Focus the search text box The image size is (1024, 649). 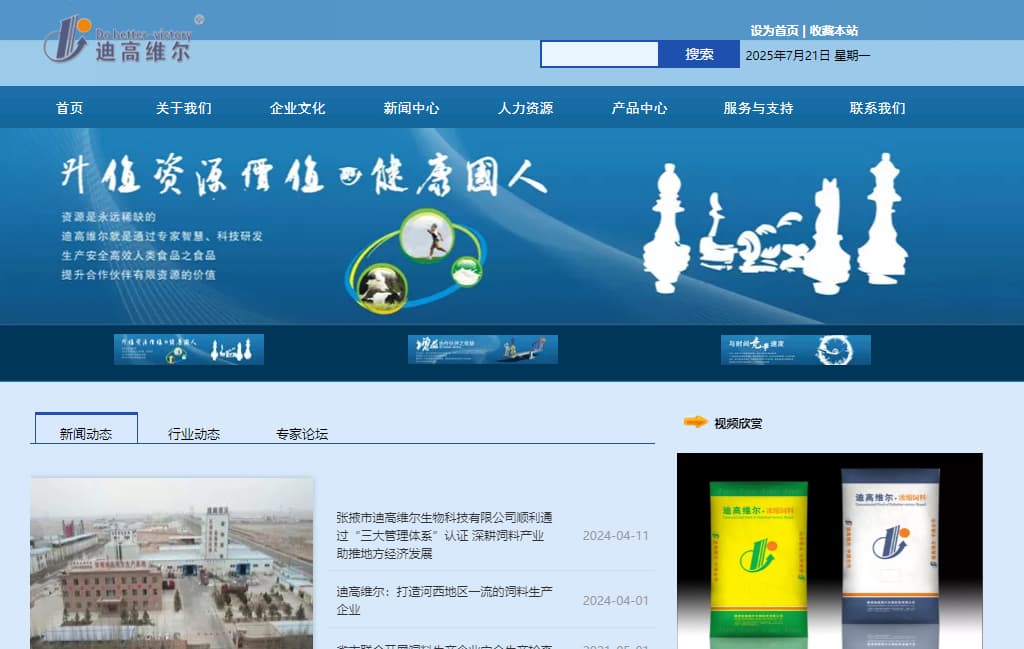click(x=600, y=54)
